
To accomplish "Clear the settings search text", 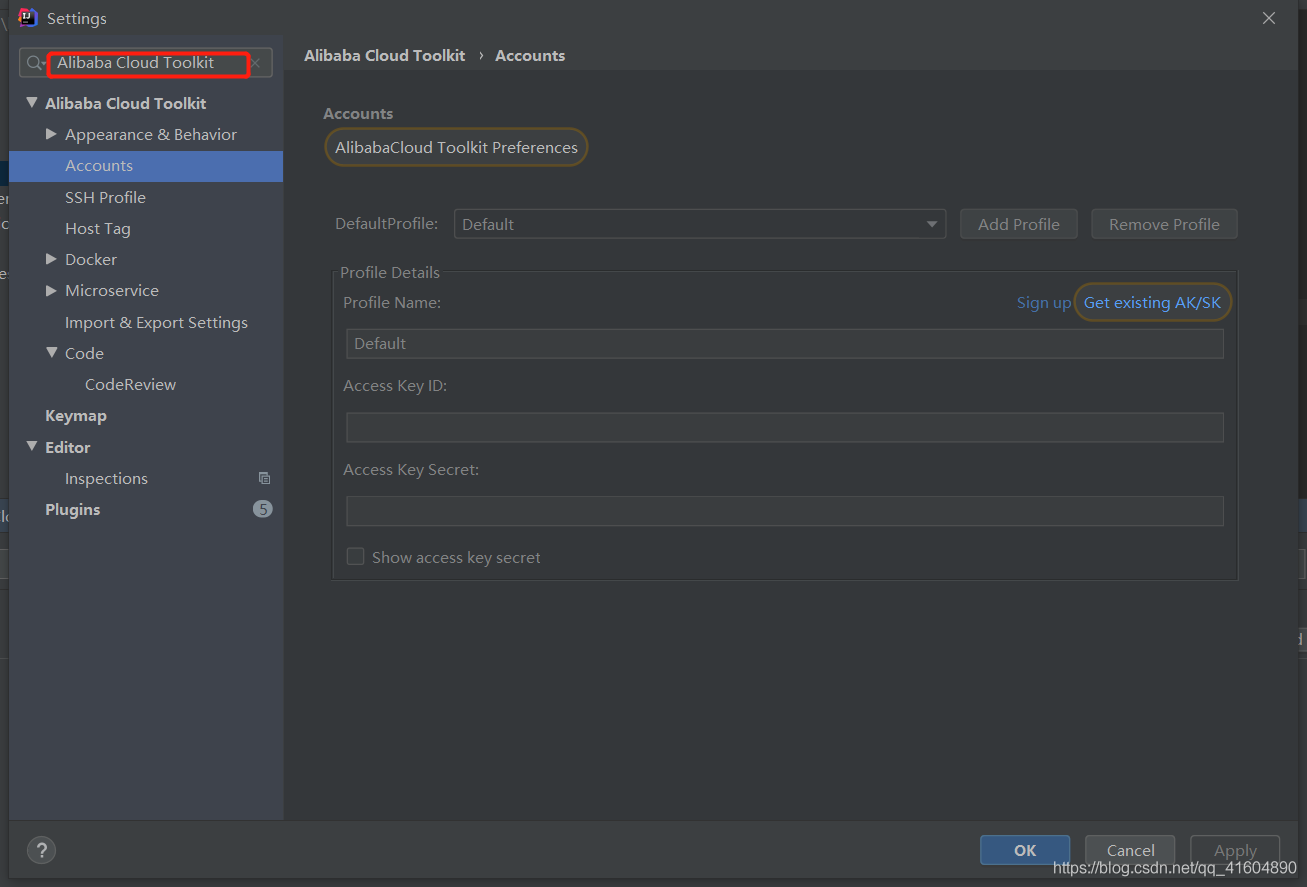I will [x=256, y=63].
